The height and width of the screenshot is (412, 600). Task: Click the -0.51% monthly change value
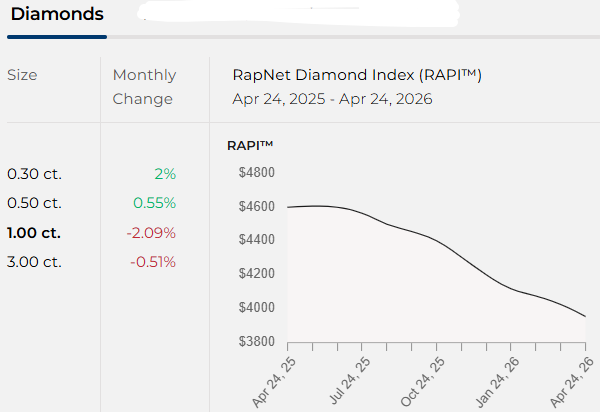tap(153, 262)
